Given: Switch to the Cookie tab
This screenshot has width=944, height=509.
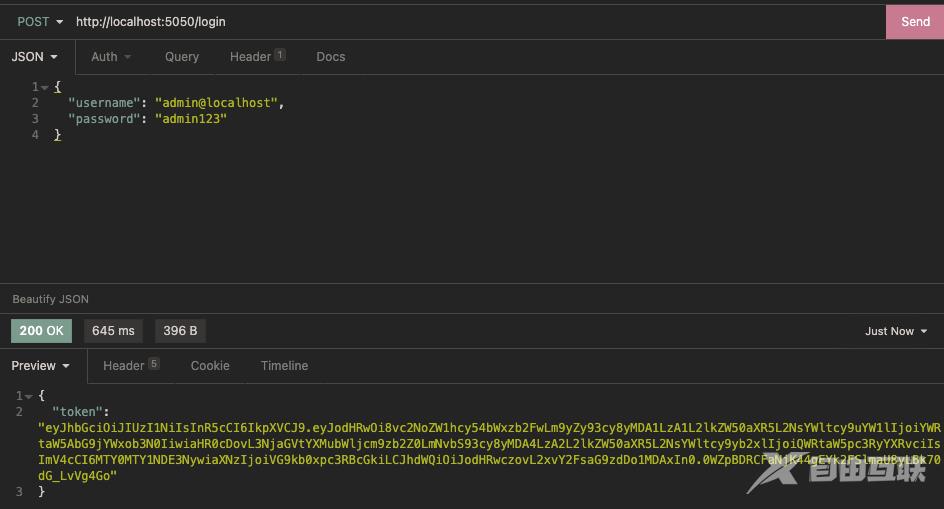Looking at the screenshot, I should 210,366.
